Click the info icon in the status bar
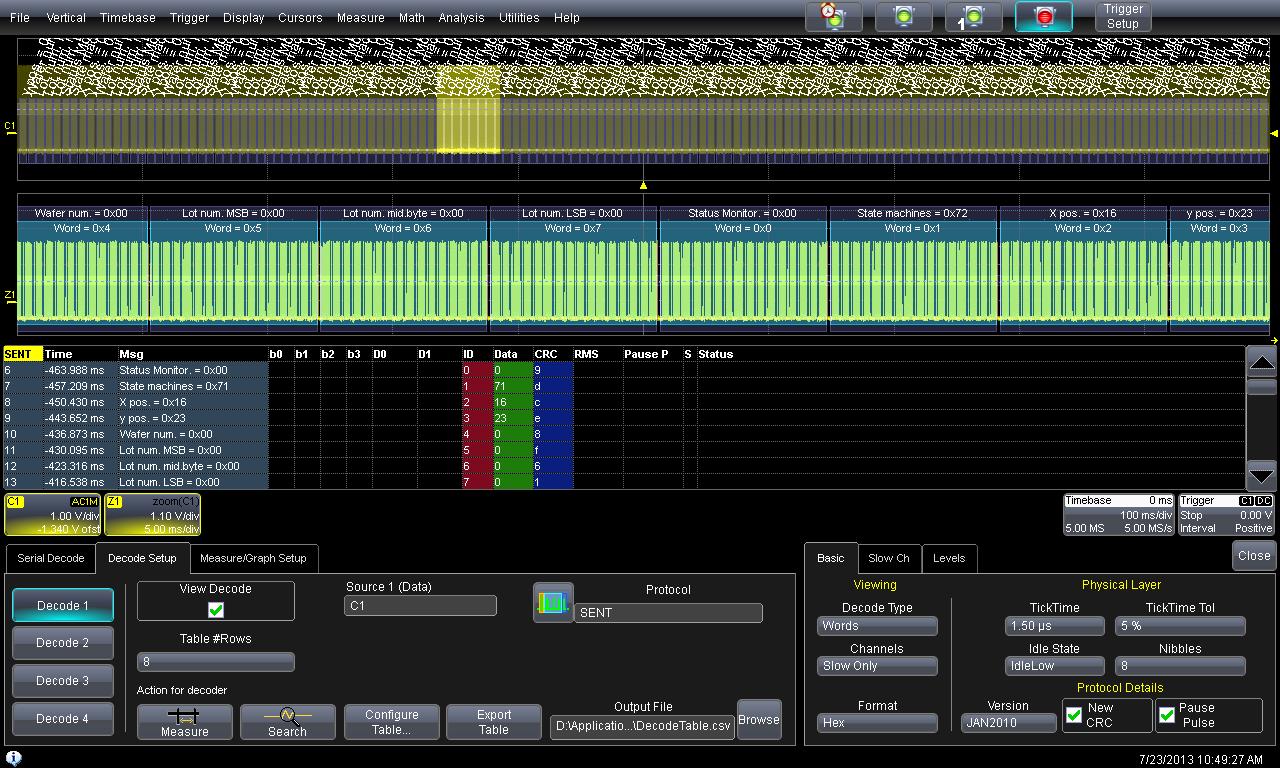Viewport: 1280px width, 768px height. point(14,758)
